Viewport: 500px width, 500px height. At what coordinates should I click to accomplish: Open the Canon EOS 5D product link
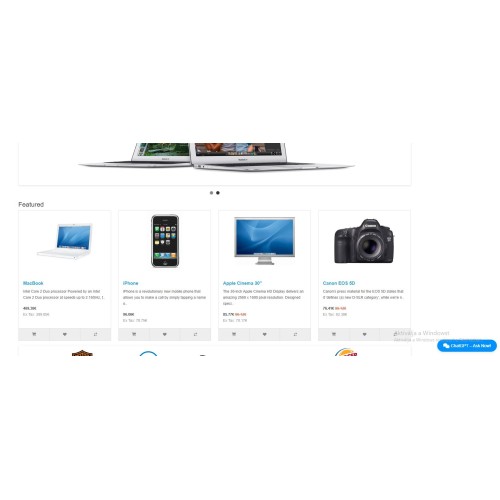(x=339, y=283)
